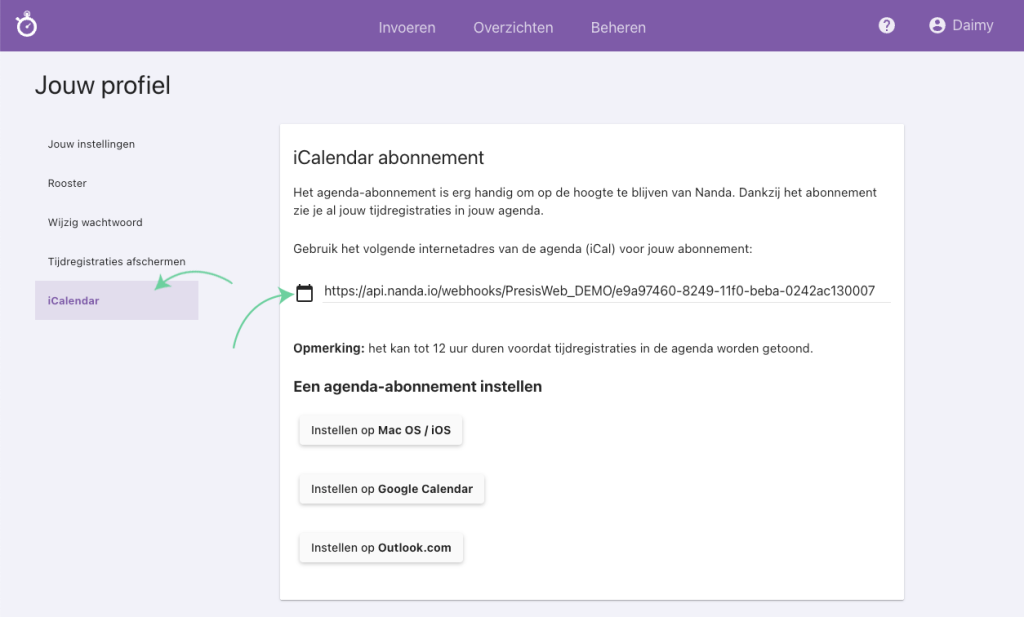Open Tijdregistraties afschermen settings
This screenshot has height=617, width=1024.
[x=116, y=261]
